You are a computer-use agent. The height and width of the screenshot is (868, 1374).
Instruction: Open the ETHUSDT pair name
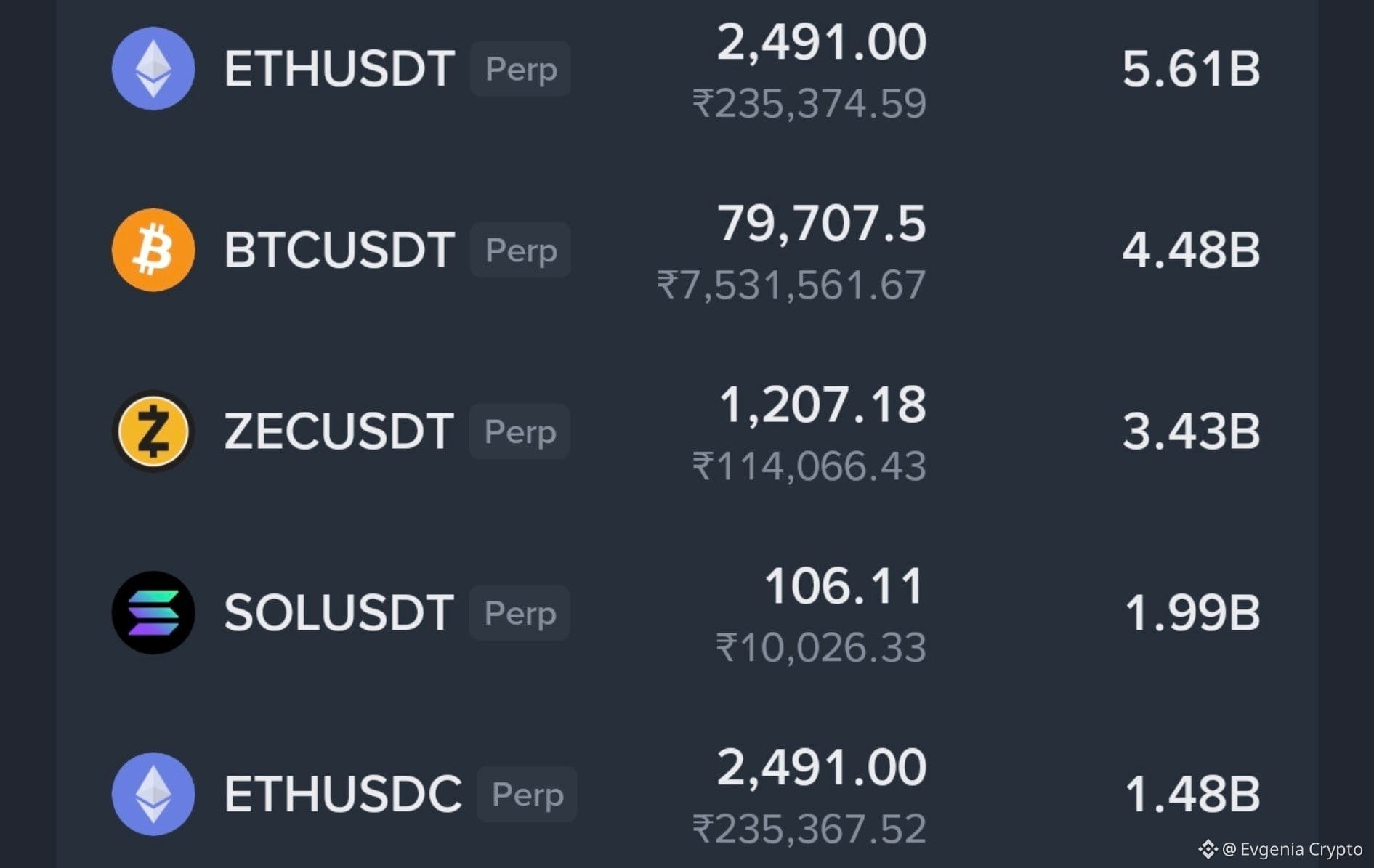click(x=339, y=69)
